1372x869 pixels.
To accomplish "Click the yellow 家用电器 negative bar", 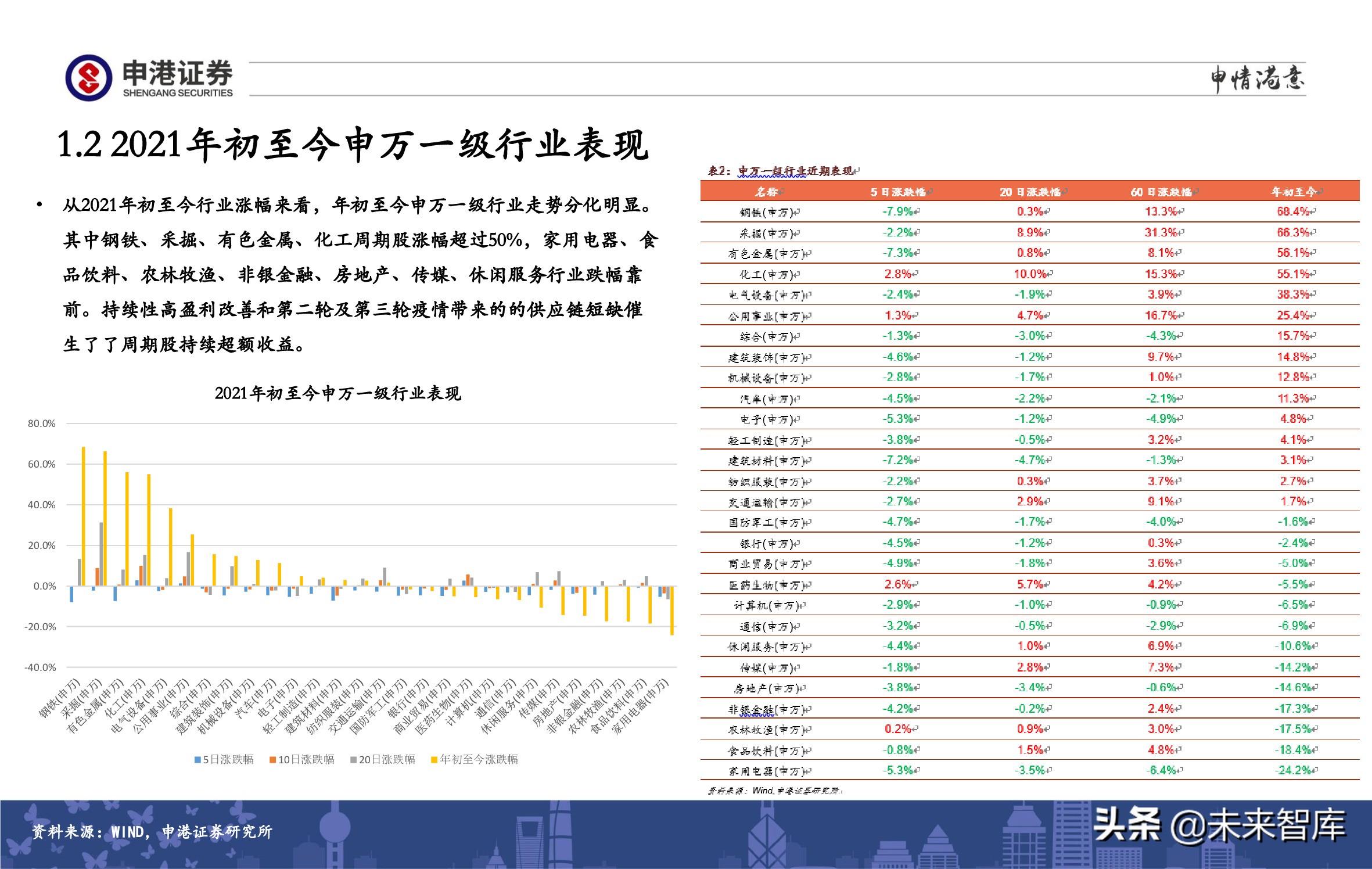I will (672, 611).
